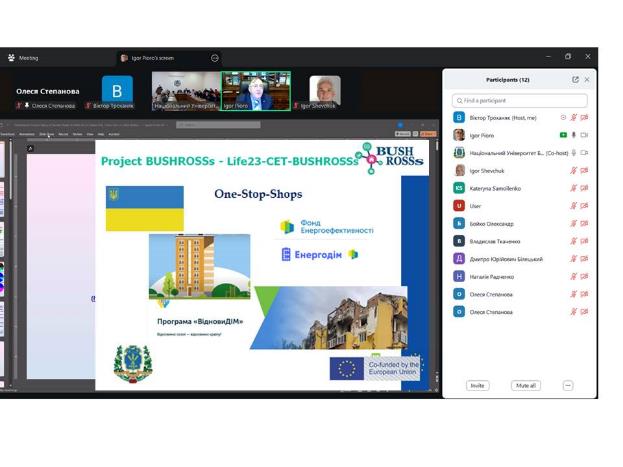This screenshot has width=623, height=467.
Task: Click camera-off icon for User
Action: 584,205
